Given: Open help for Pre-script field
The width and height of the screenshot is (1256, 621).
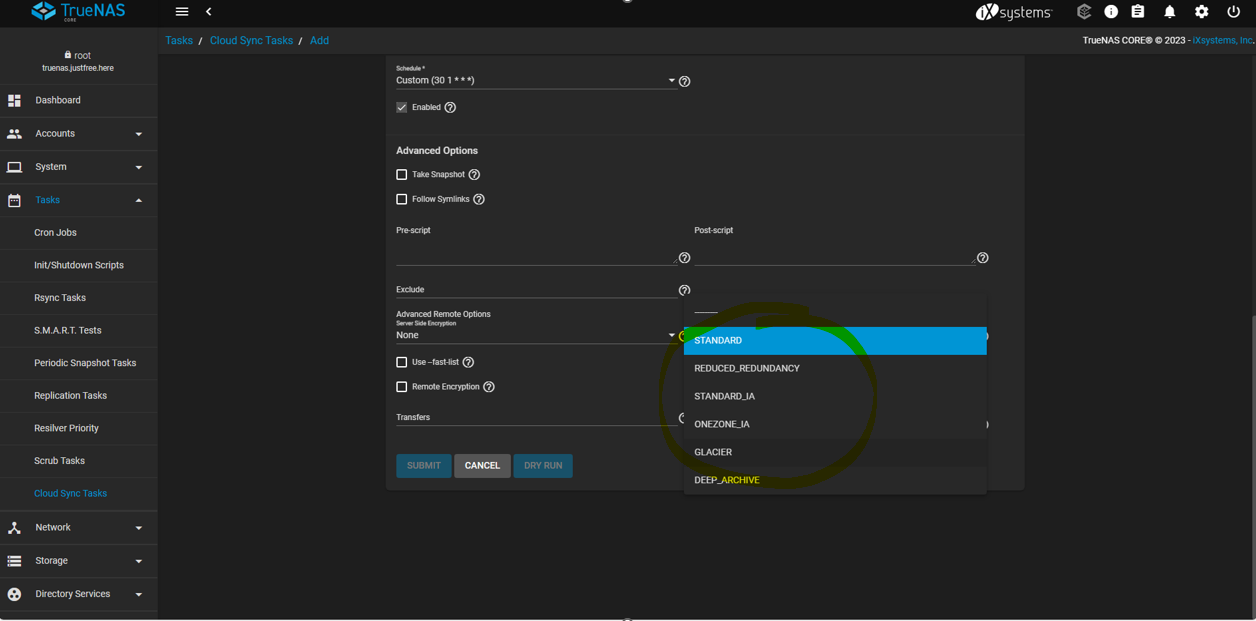Looking at the screenshot, I should [685, 258].
